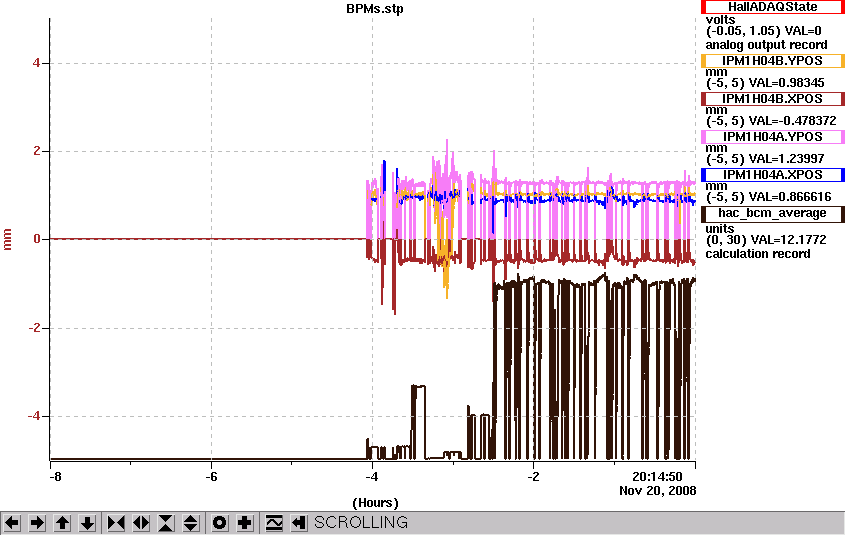Image resolution: width=845 pixels, height=535 pixels.
Task: Click the VAL=0.866616 readout
Action: click(x=790, y=197)
